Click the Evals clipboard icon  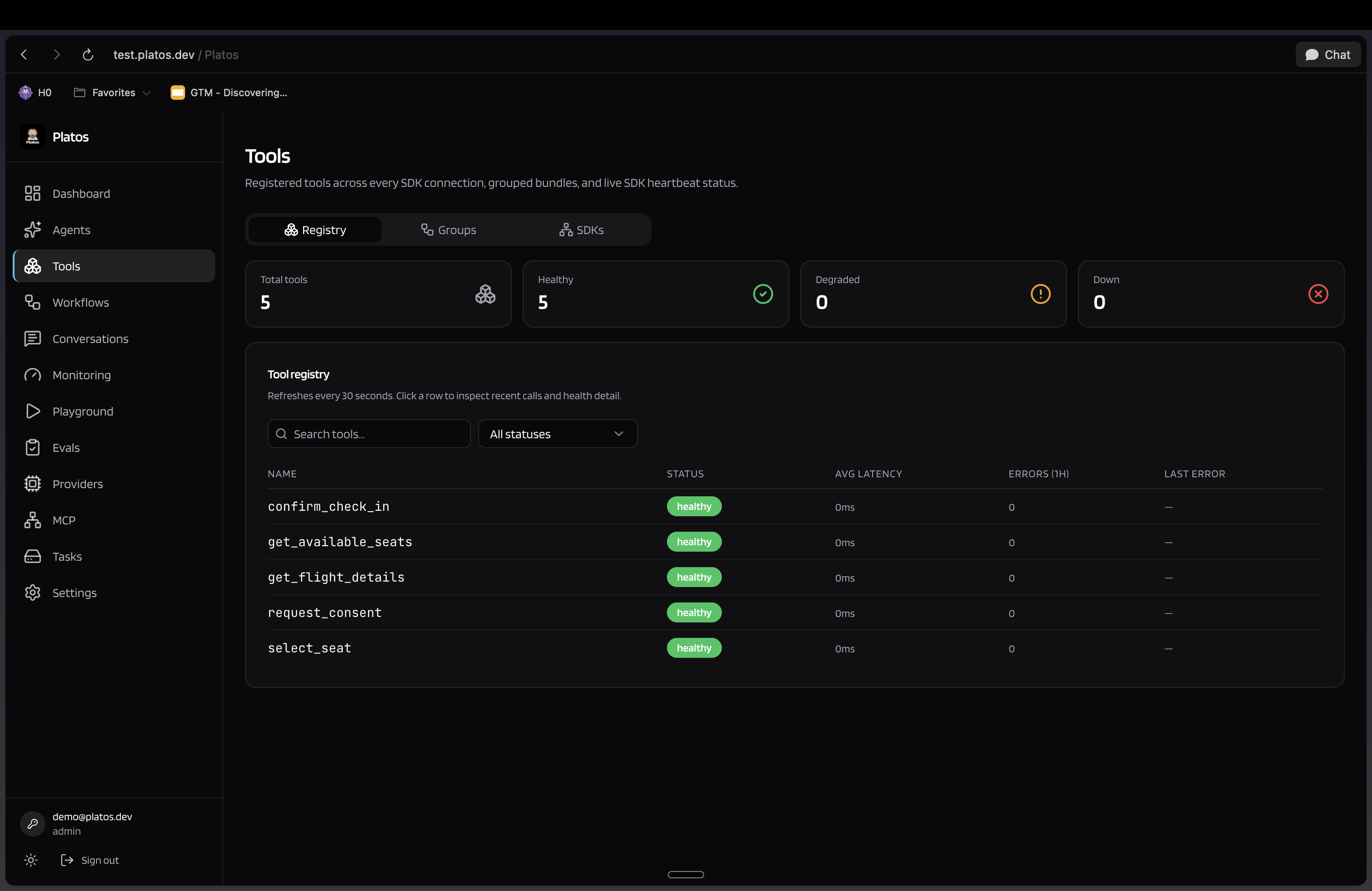(x=32, y=448)
